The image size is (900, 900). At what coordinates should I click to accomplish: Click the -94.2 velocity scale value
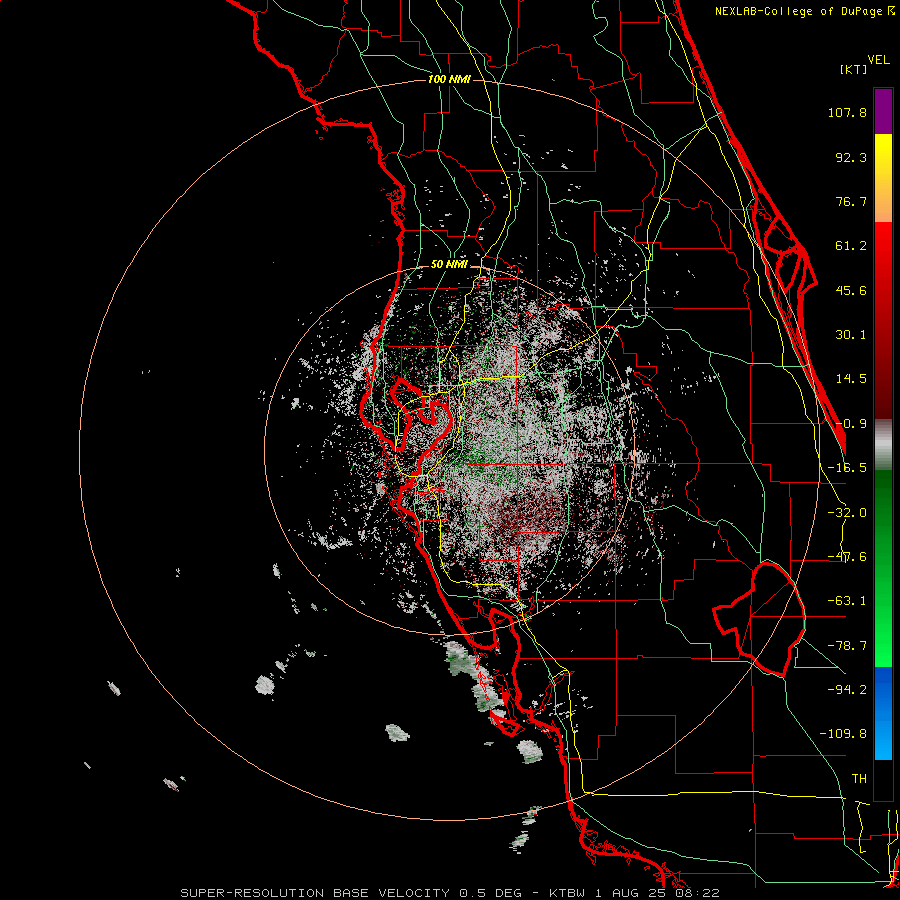click(847, 689)
